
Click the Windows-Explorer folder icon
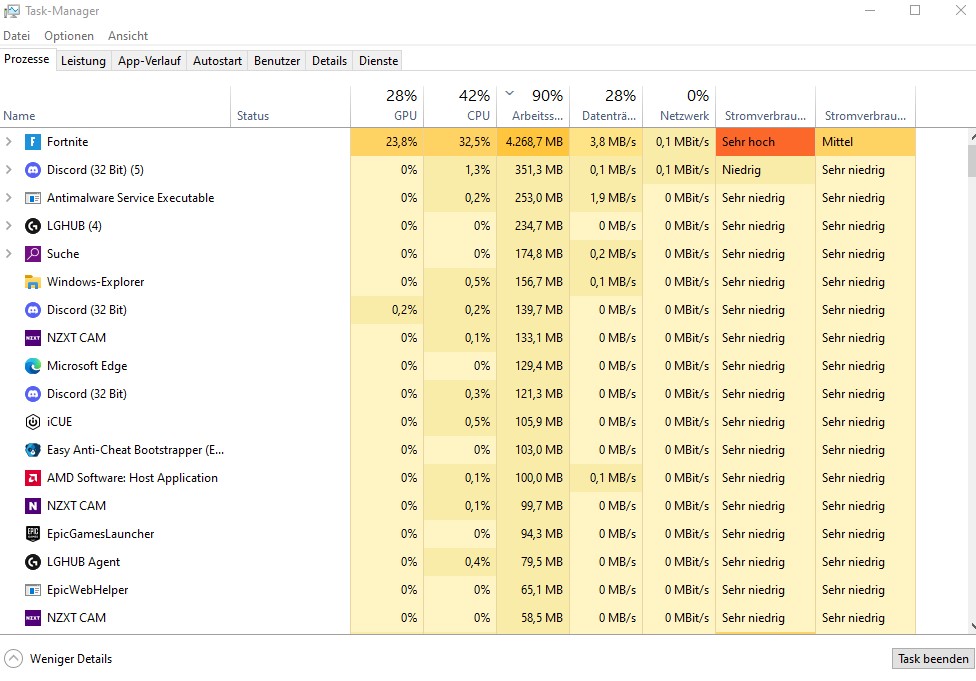pos(32,282)
